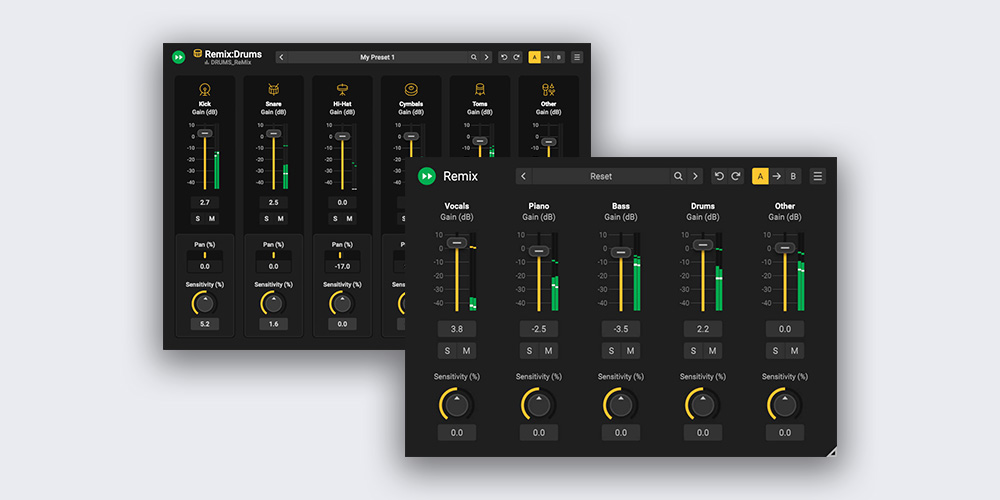Mute the Kick channel
This screenshot has width=1000, height=500.
point(212,219)
